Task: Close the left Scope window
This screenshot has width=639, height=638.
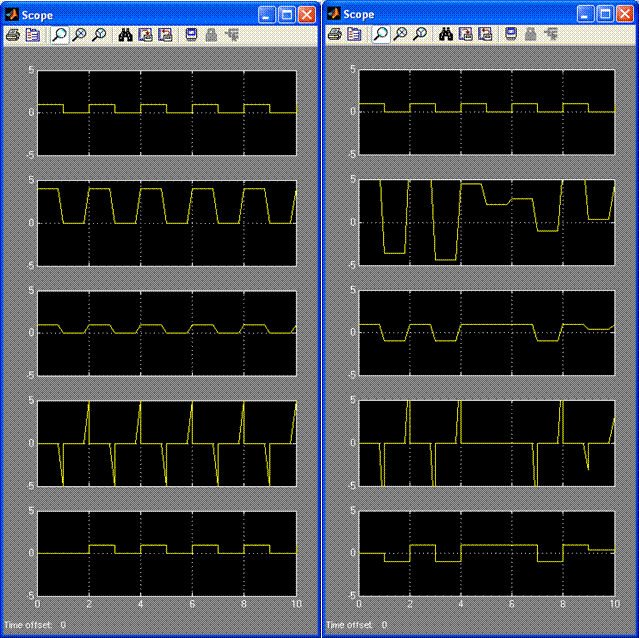Action: click(x=306, y=15)
